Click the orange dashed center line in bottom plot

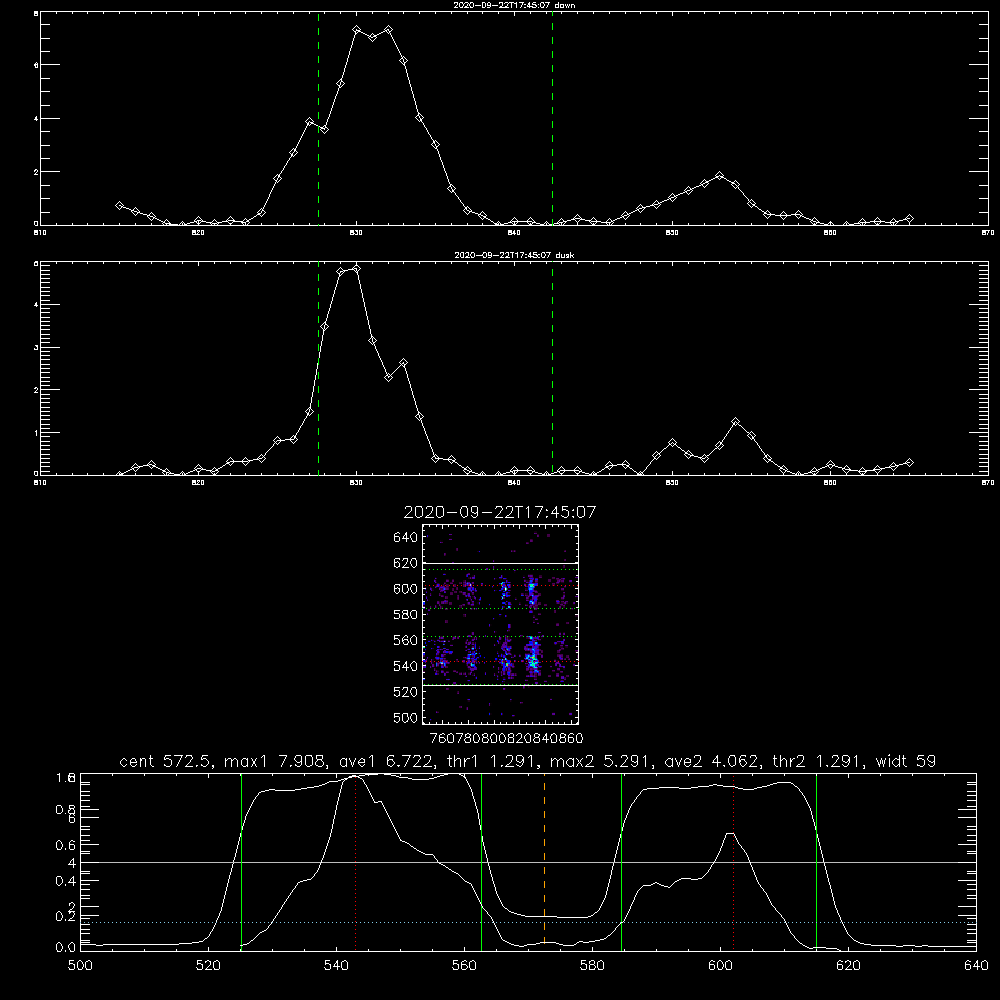pyautogui.click(x=544, y=861)
